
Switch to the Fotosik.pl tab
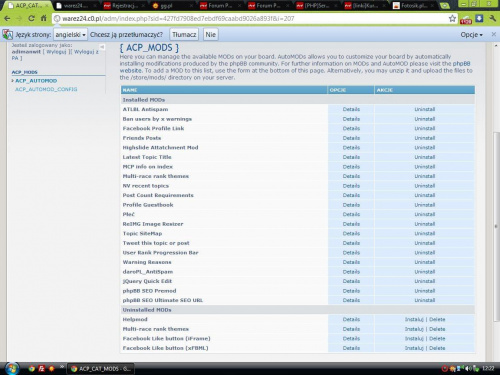[413, 5]
